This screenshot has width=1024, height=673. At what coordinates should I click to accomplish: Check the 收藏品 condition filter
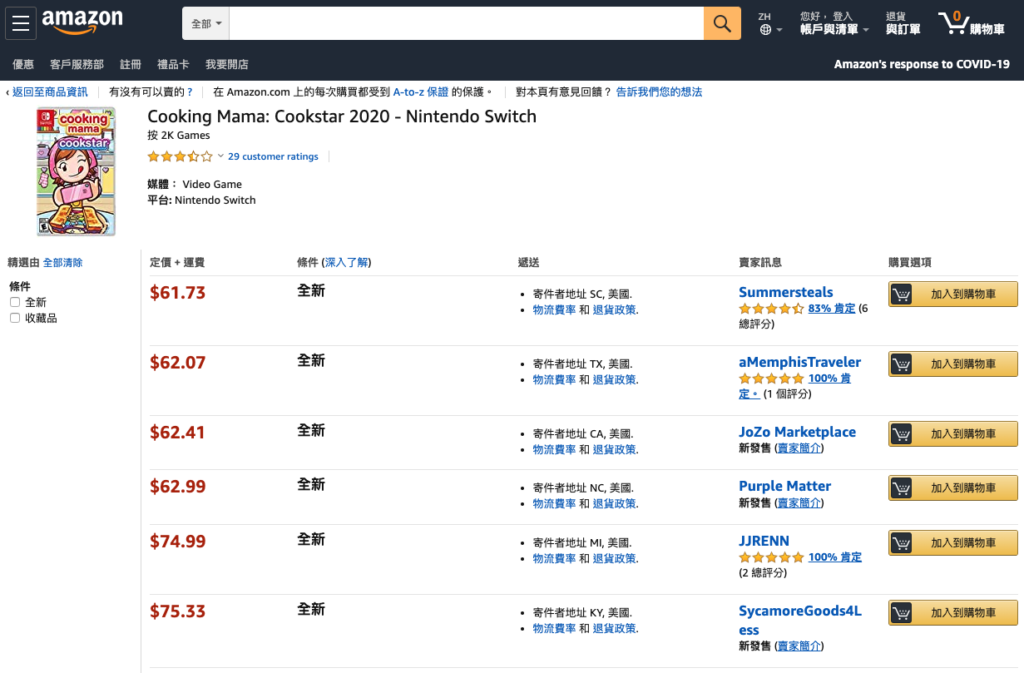point(15,318)
